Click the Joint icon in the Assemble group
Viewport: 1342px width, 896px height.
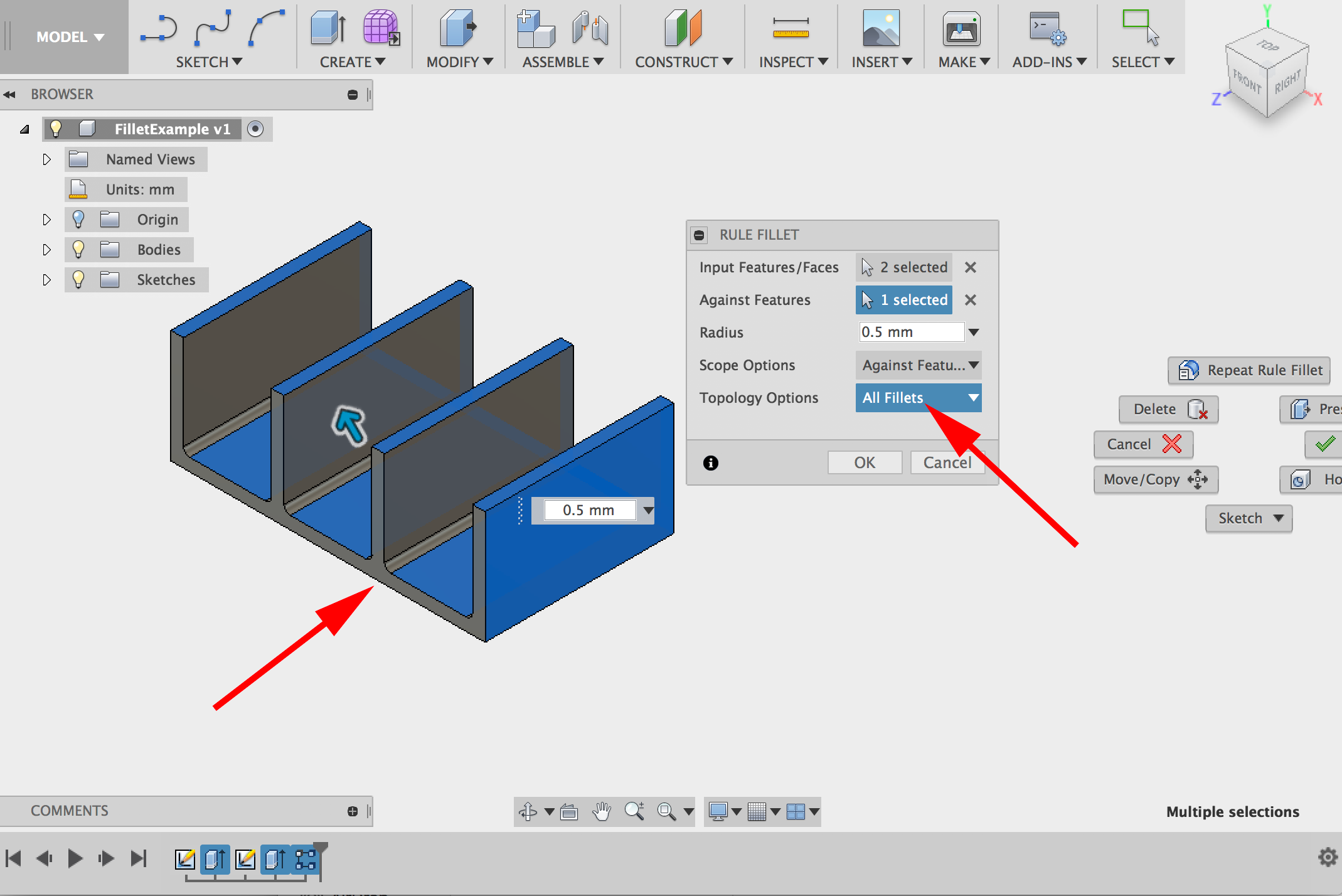590,29
